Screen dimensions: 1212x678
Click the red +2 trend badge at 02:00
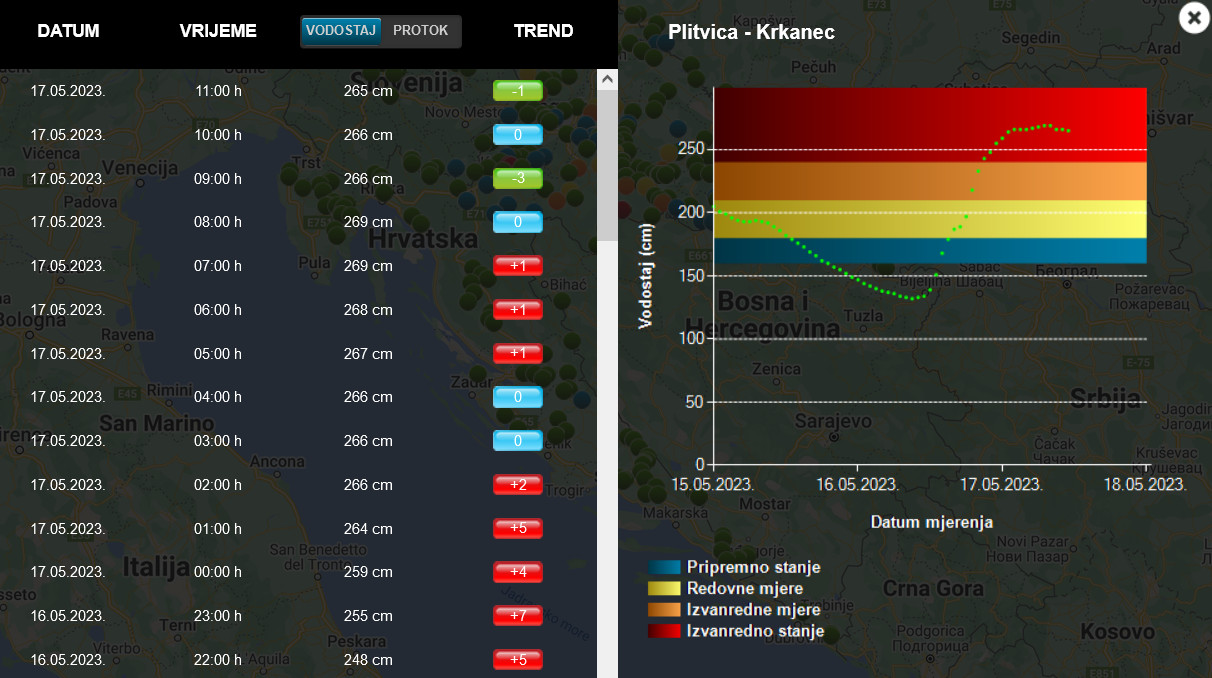(x=517, y=485)
